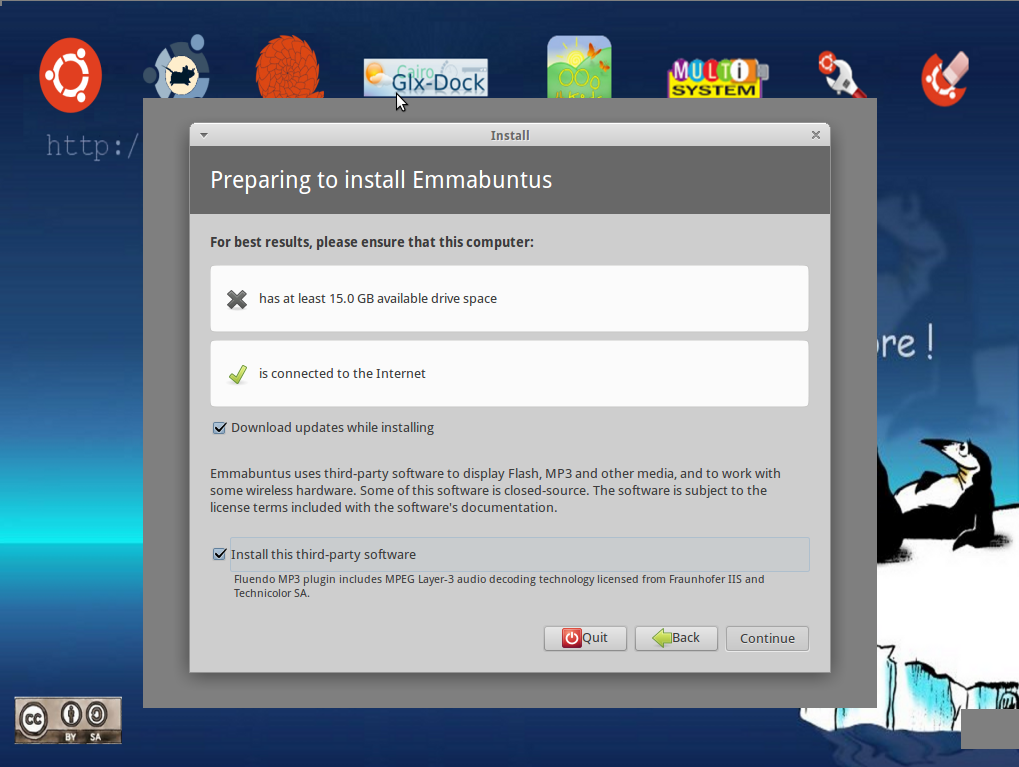Toggle Install this third-party software checkbox
Screen dimensions: 1019x767
[220, 554]
